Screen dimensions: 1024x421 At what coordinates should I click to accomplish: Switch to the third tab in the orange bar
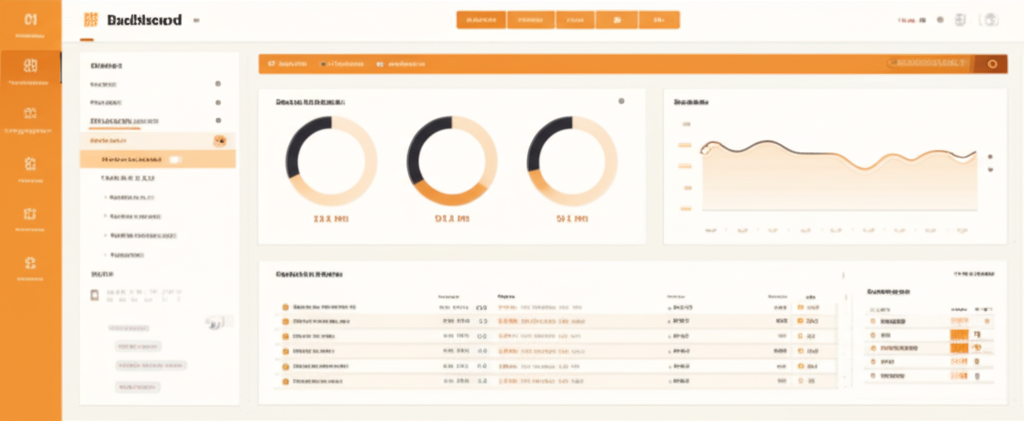coord(401,64)
